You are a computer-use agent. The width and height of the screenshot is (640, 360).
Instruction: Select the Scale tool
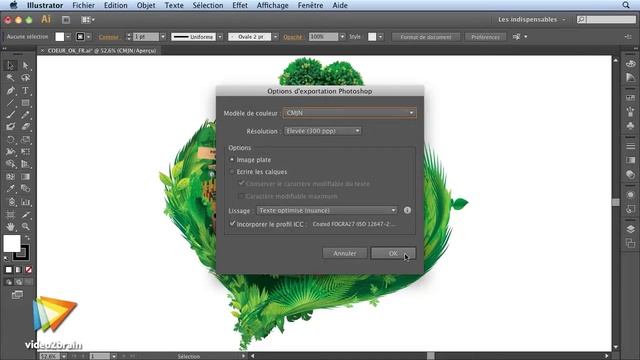point(25,140)
